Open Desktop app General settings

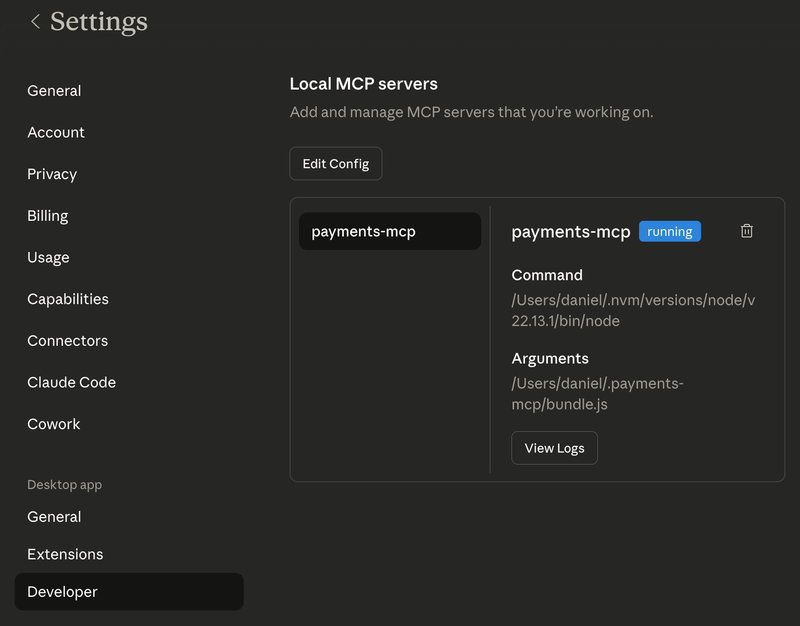54,517
